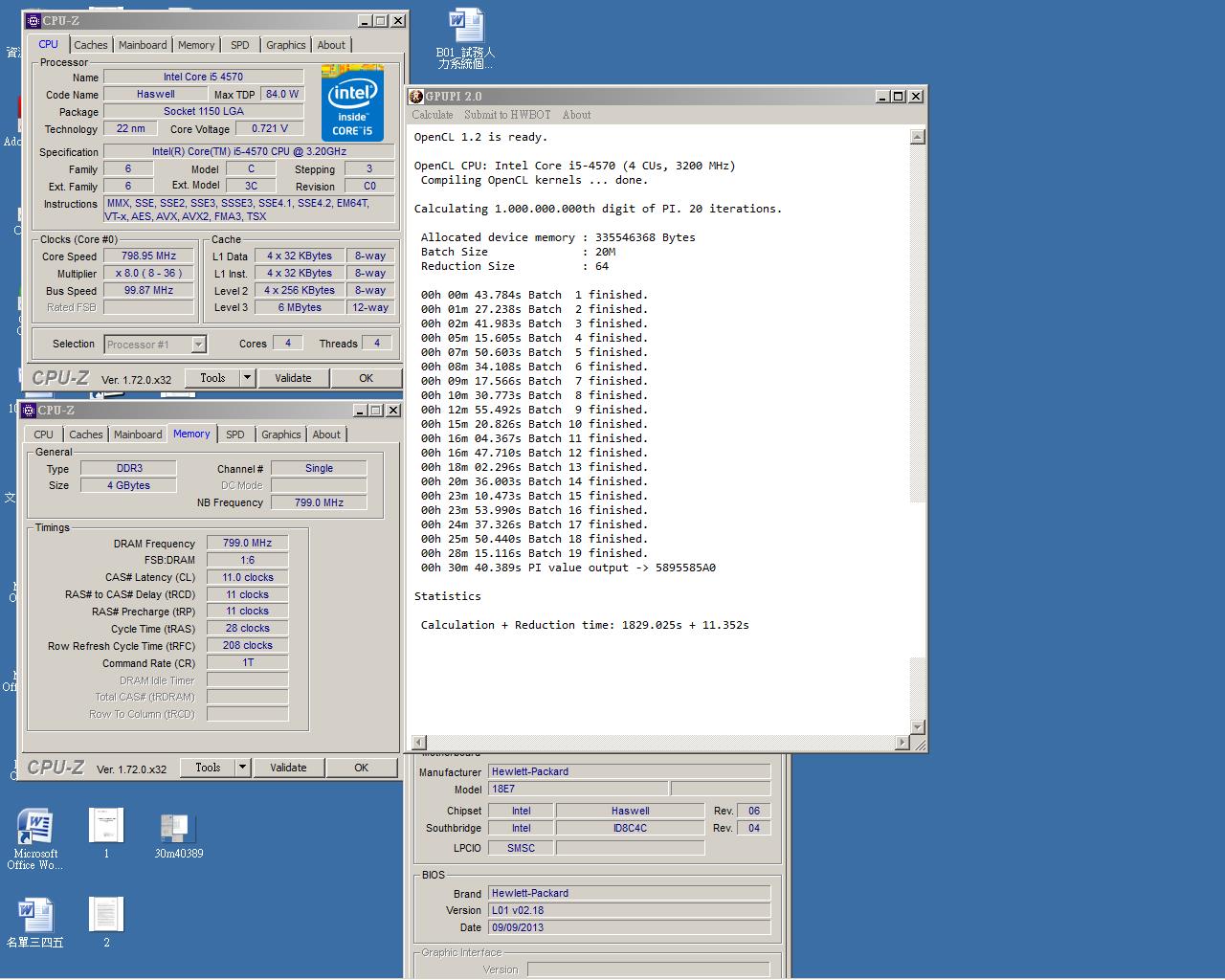Image resolution: width=1225 pixels, height=980 pixels.
Task: Click Tools button in top CPU-Z window
Action: point(212,378)
